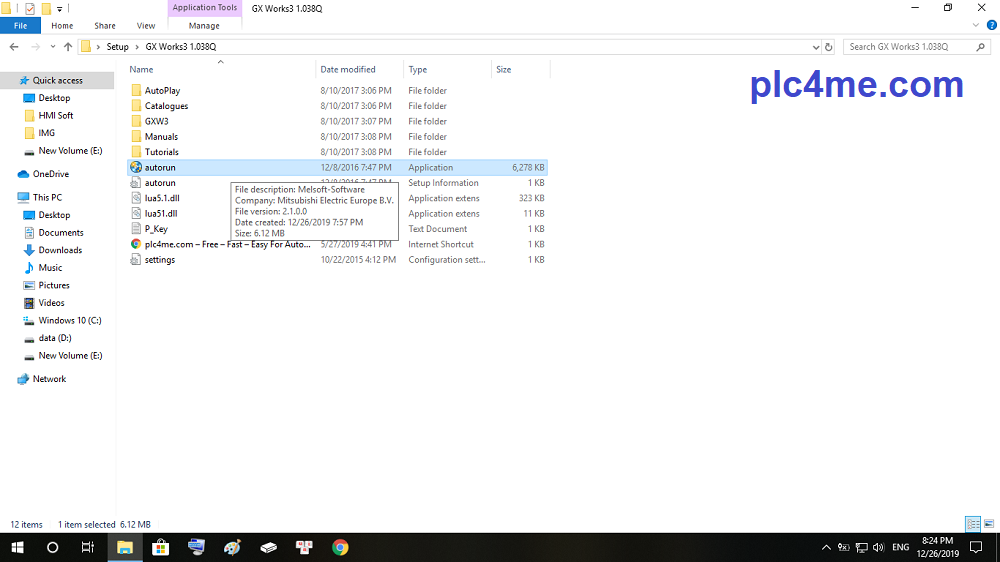Click the Properties icon in quick access toolbar
The width and height of the screenshot is (1000, 562).
click(x=29, y=9)
